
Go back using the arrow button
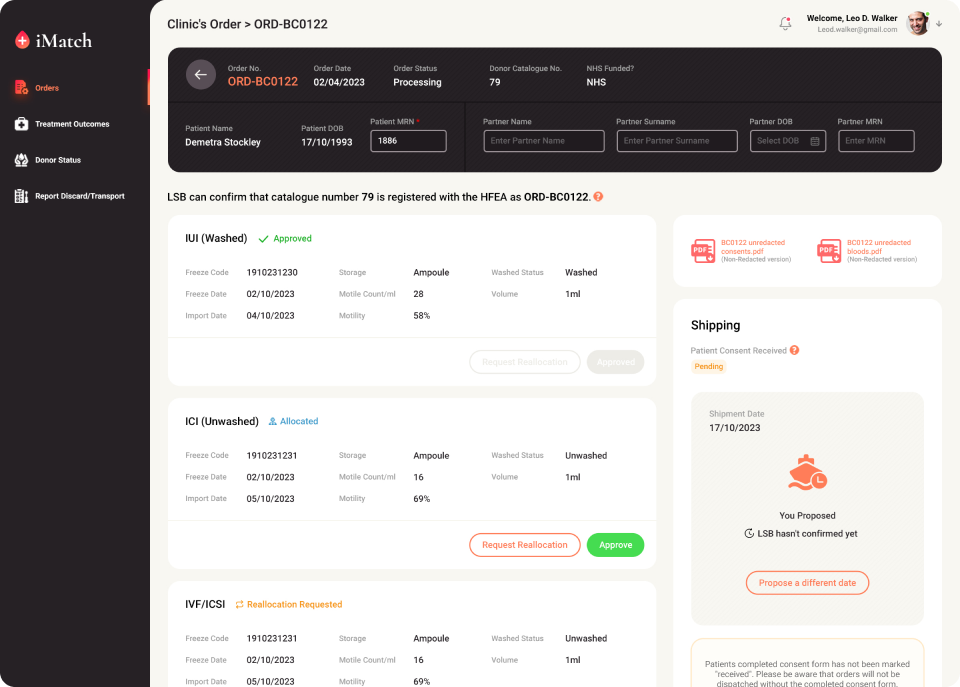pyautogui.click(x=201, y=75)
